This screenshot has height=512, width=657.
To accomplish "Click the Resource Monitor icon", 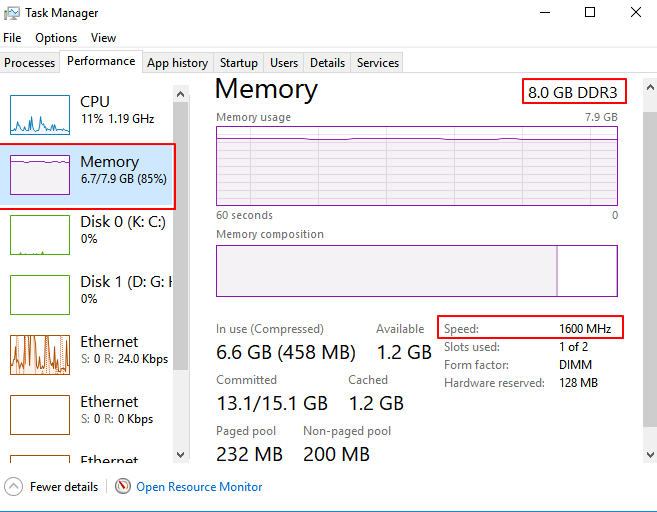I will pyautogui.click(x=123, y=487).
